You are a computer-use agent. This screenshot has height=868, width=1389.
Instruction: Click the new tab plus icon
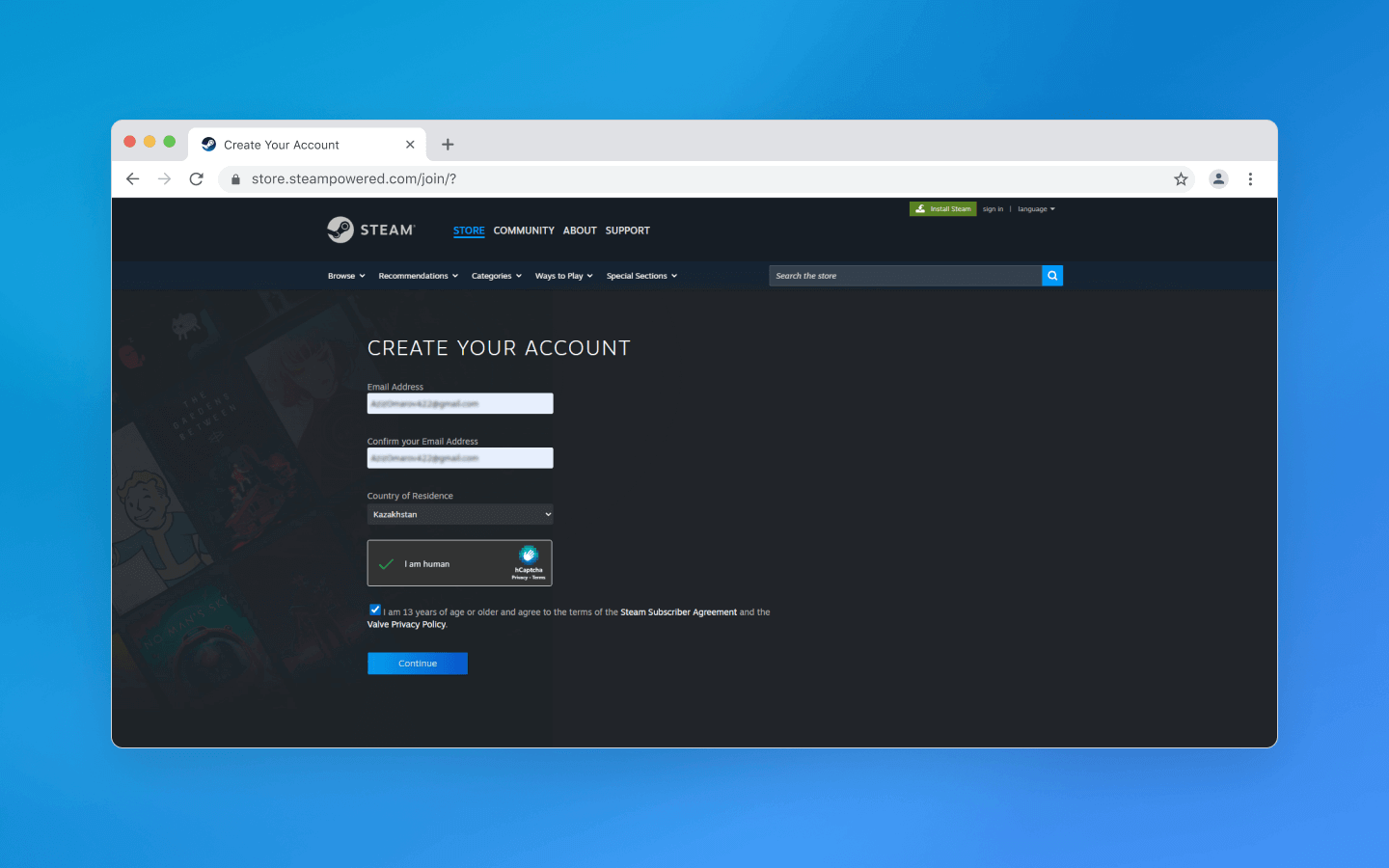coord(447,143)
